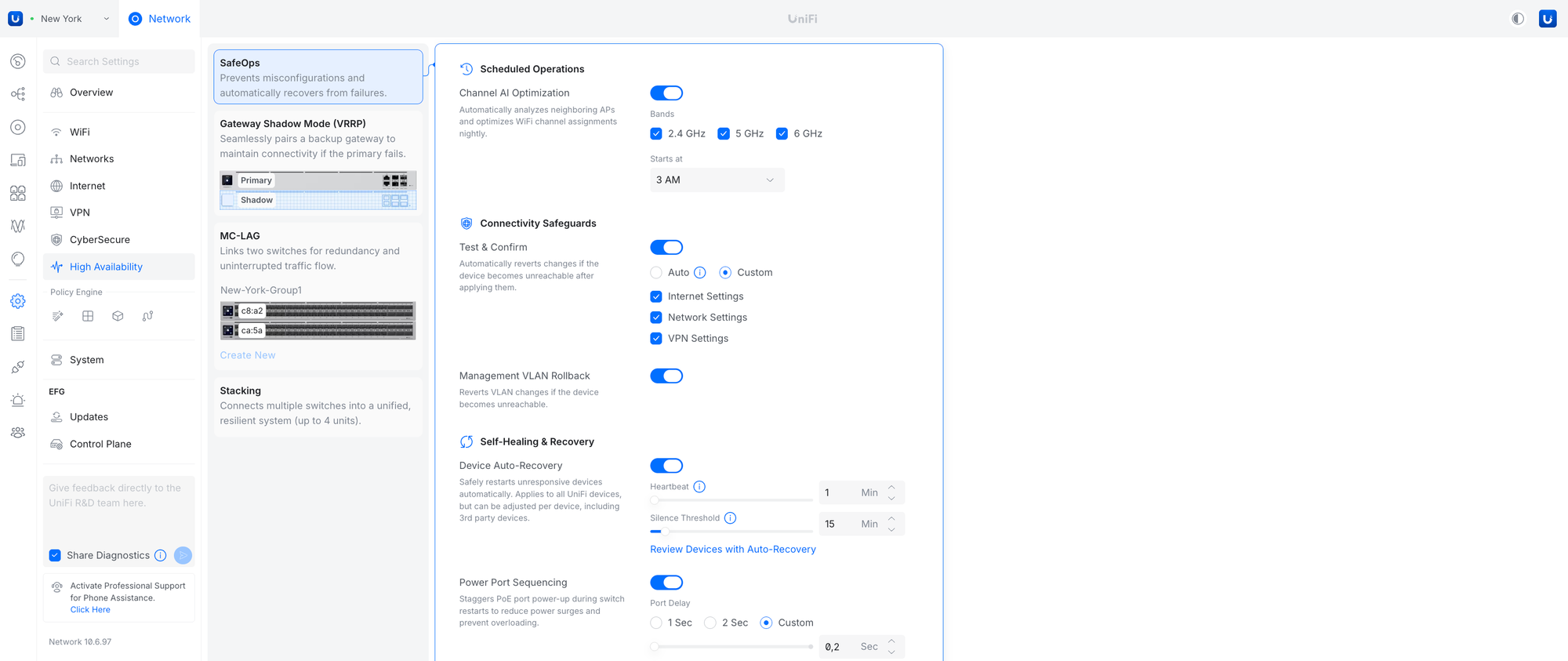Screen dimensions: 1568x661
Task: Click the route path Policy Engine icon
Action: tap(147, 316)
